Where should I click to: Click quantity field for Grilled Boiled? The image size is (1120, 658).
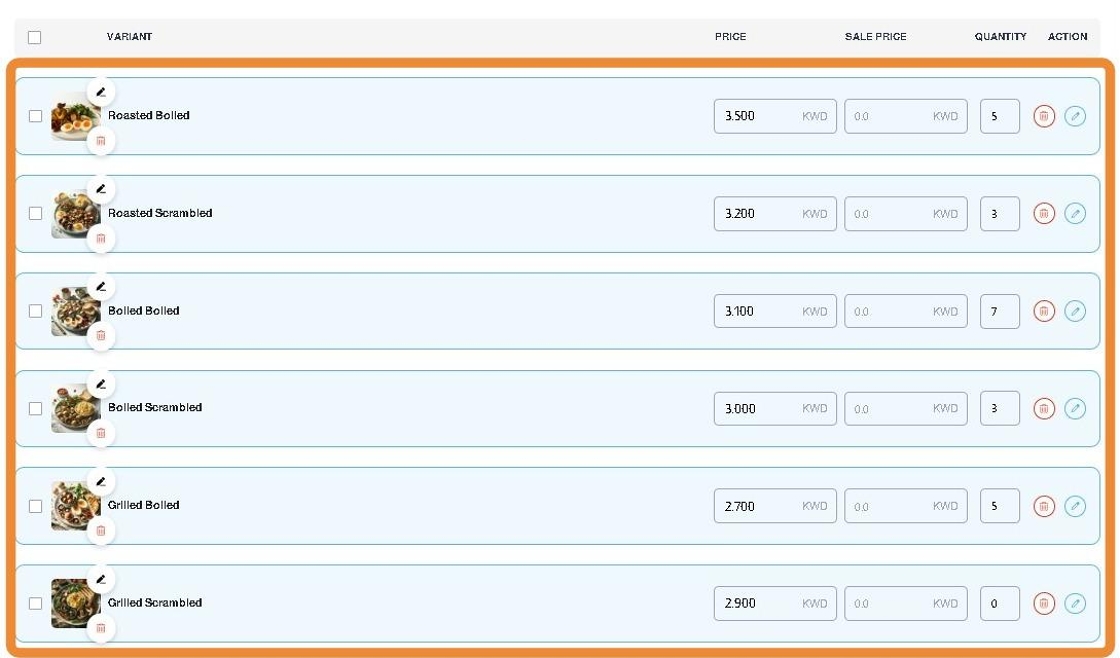[1000, 506]
